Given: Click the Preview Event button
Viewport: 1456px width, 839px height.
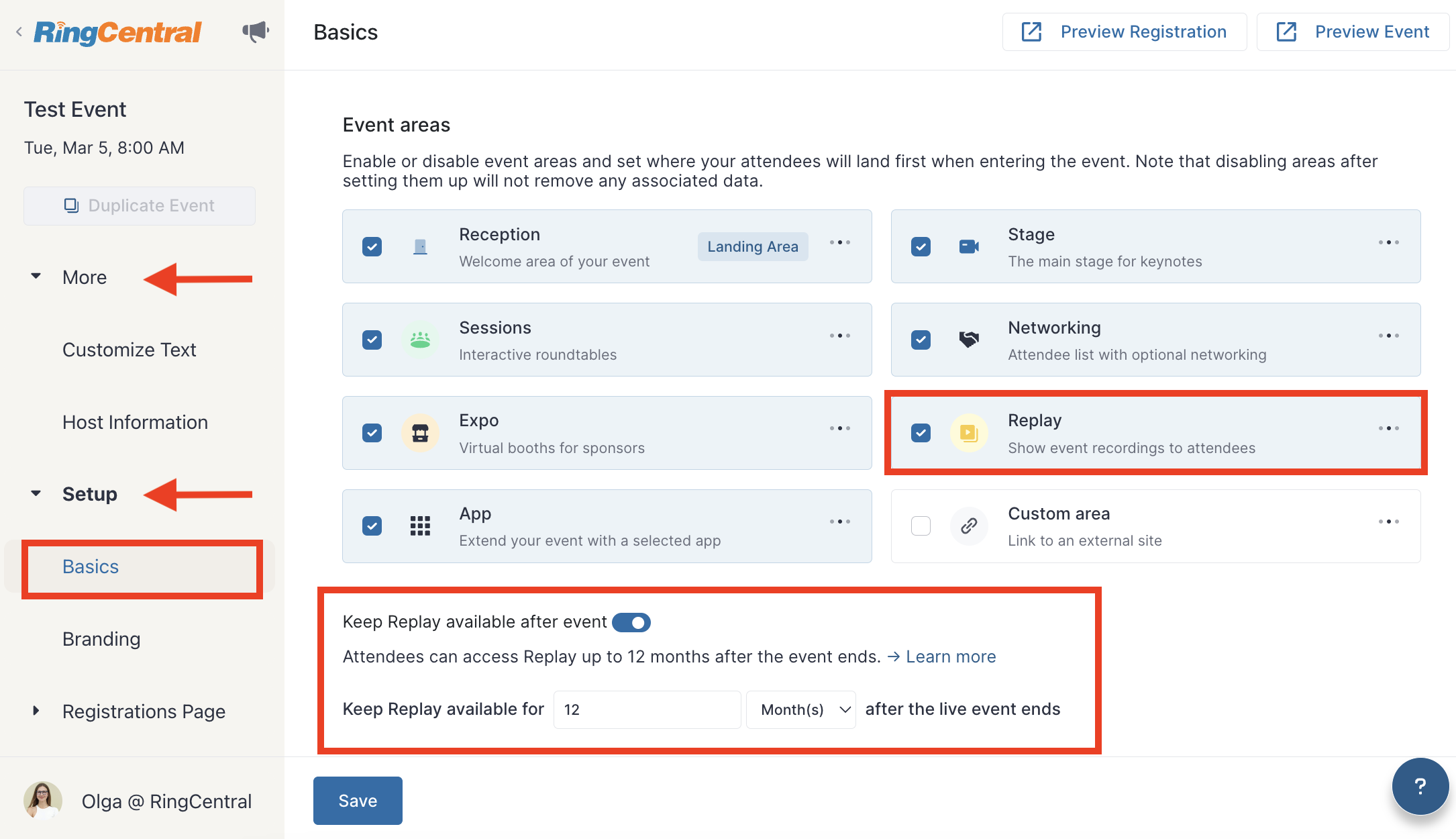Looking at the screenshot, I should click(1353, 32).
